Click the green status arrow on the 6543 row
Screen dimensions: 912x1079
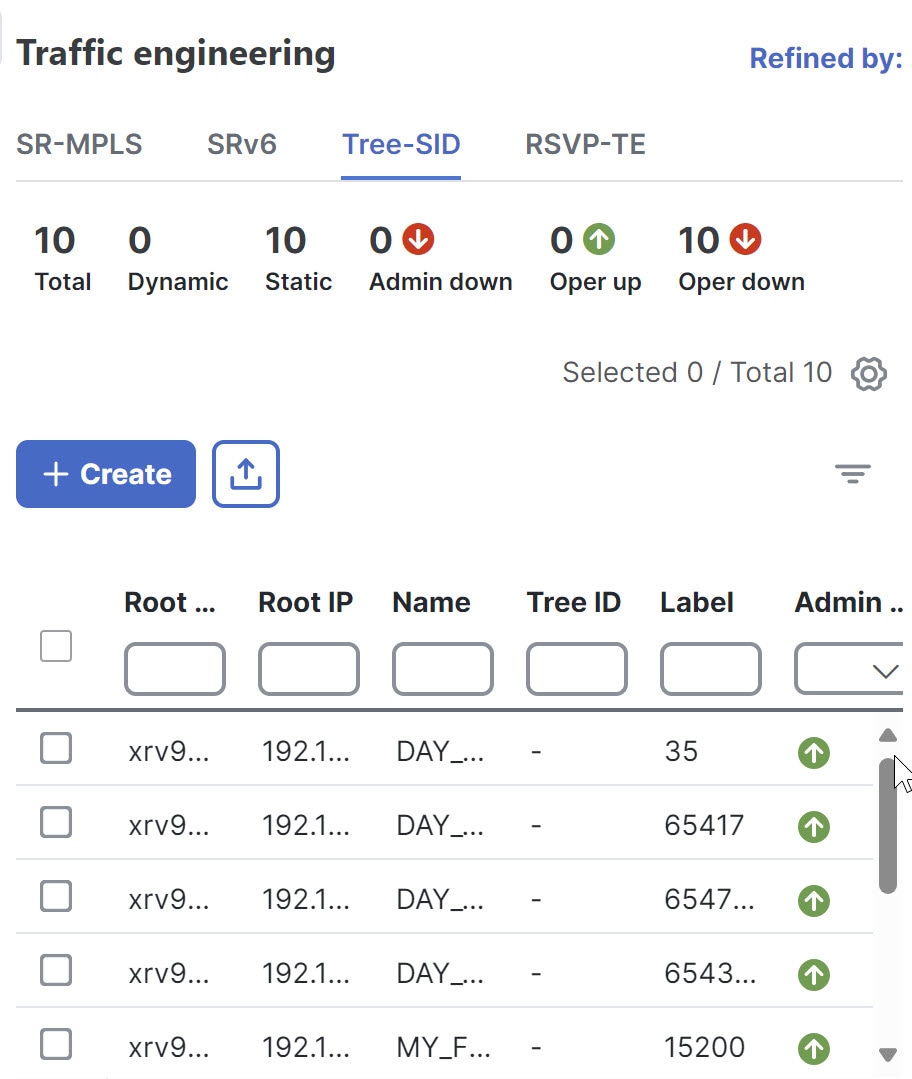(813, 974)
